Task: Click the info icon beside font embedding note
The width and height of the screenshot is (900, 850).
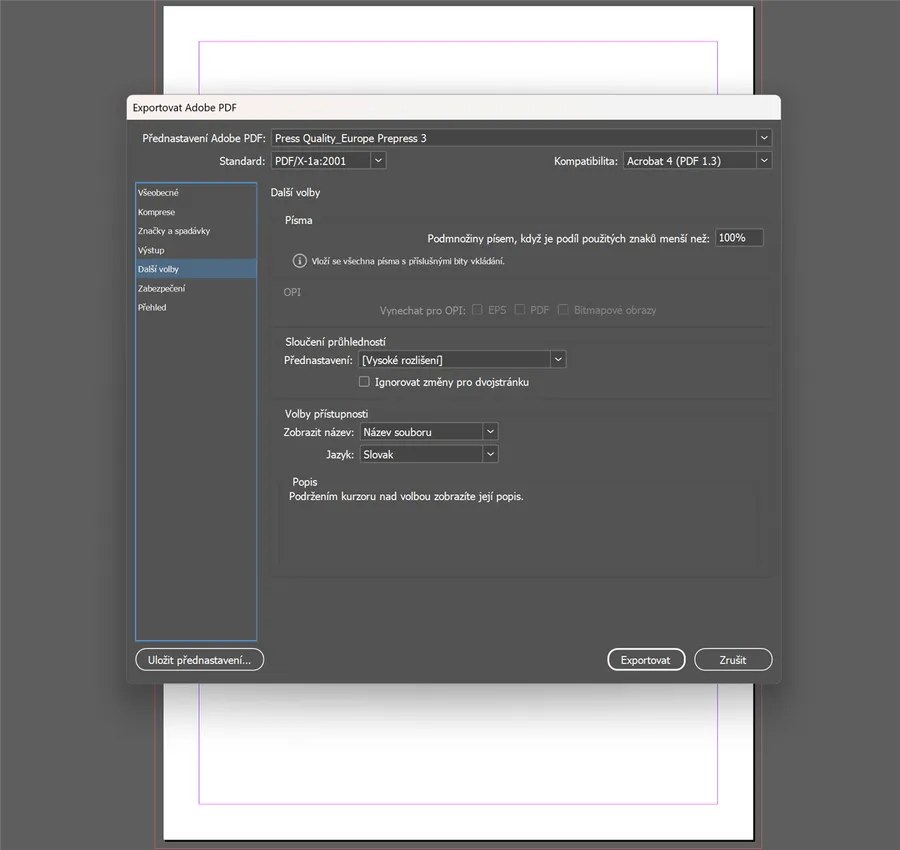Action: point(300,261)
